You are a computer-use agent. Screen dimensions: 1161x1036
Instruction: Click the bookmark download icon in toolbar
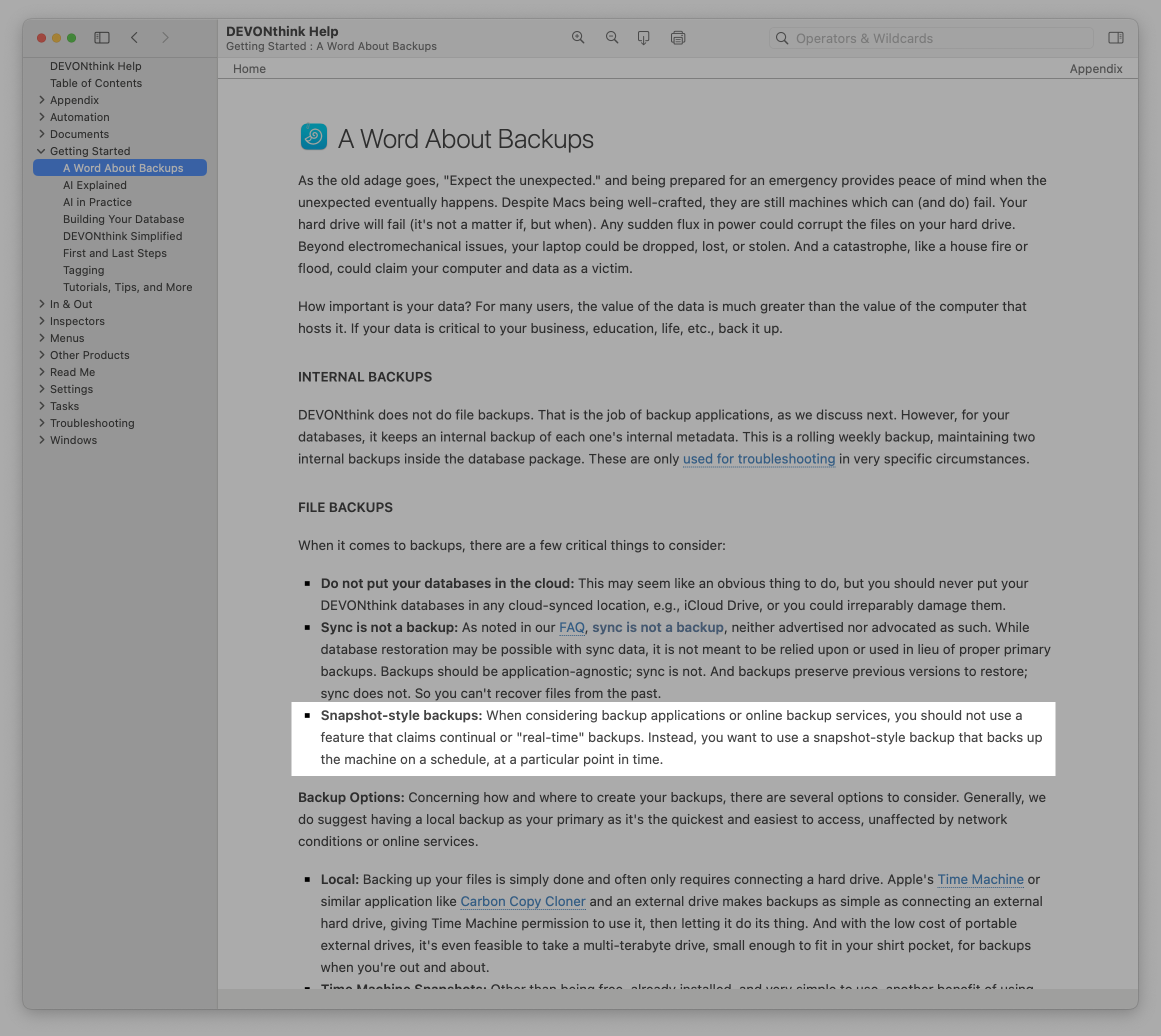(x=643, y=37)
